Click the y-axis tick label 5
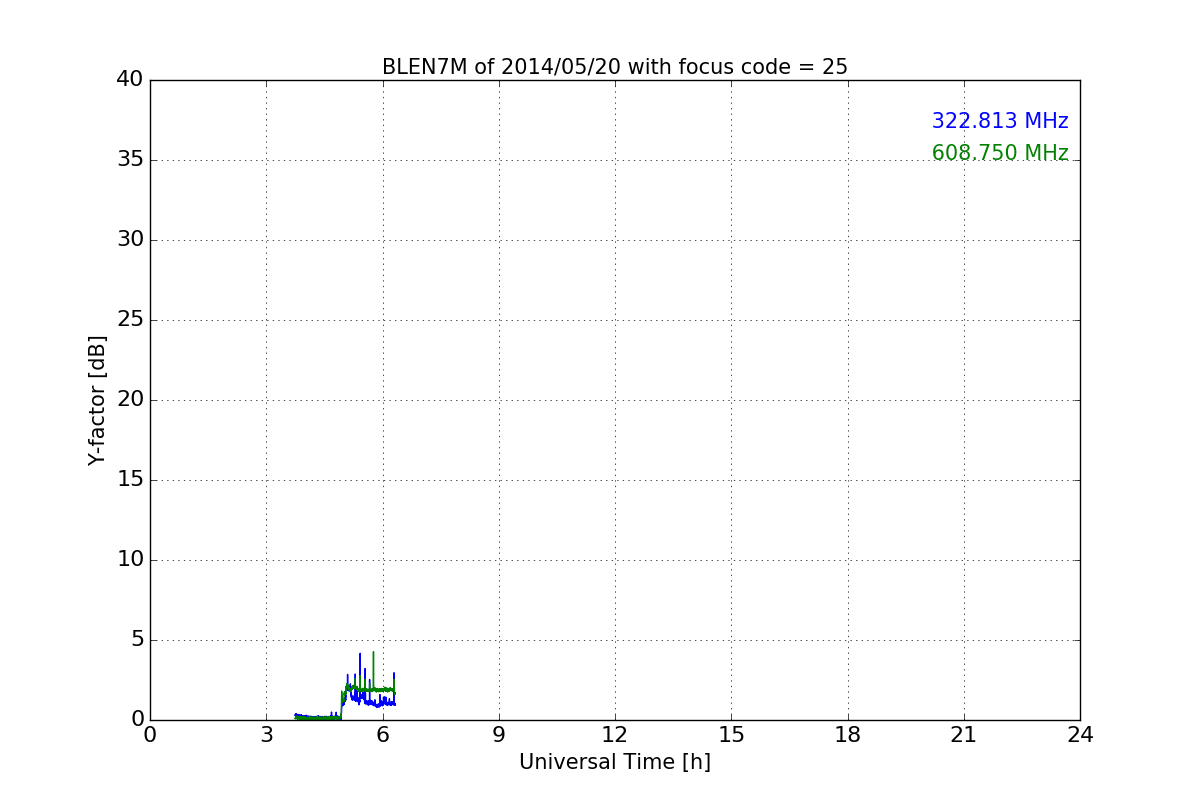This screenshot has width=1200, height=800. pyautogui.click(x=137, y=640)
